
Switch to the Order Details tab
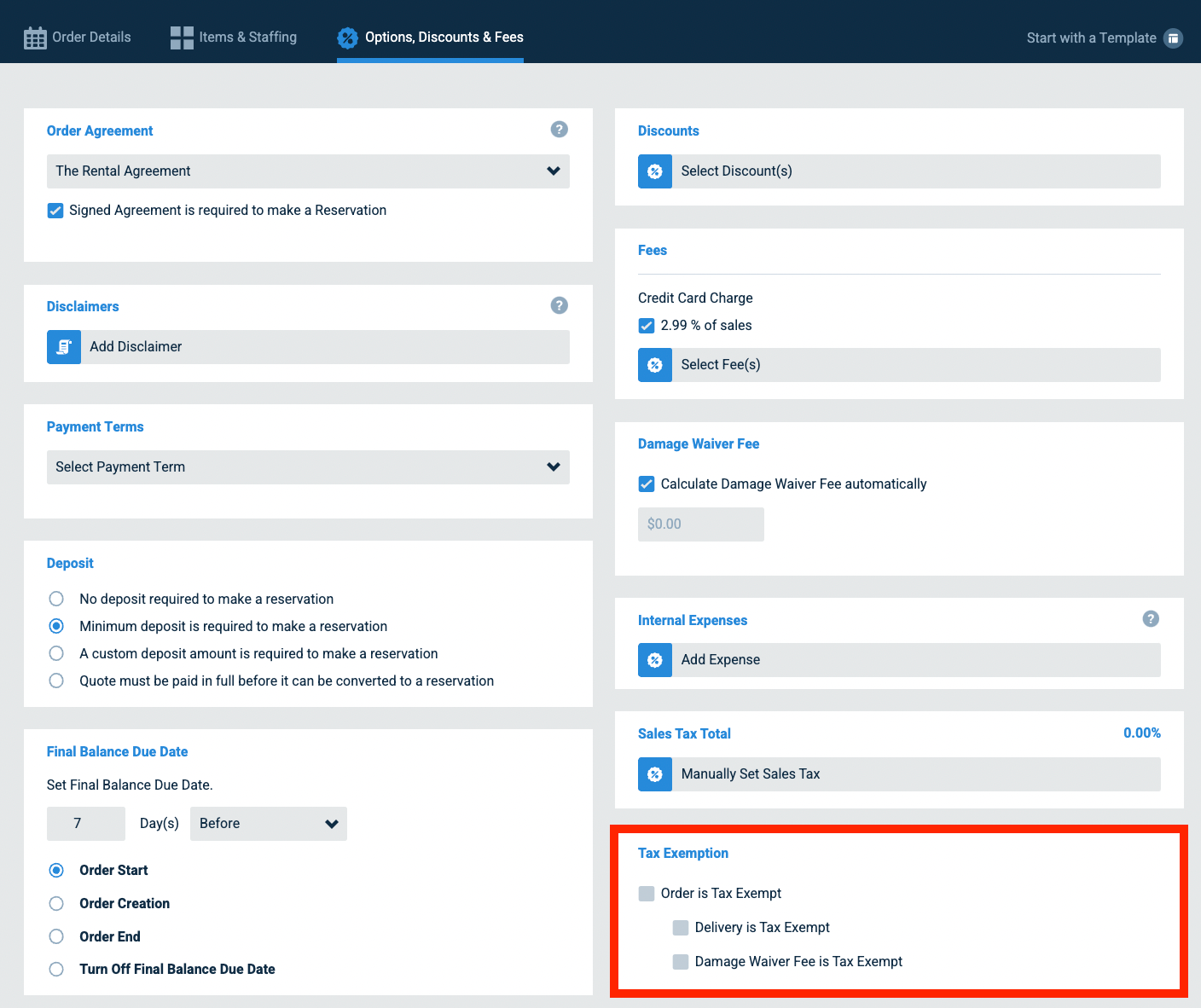point(78,38)
